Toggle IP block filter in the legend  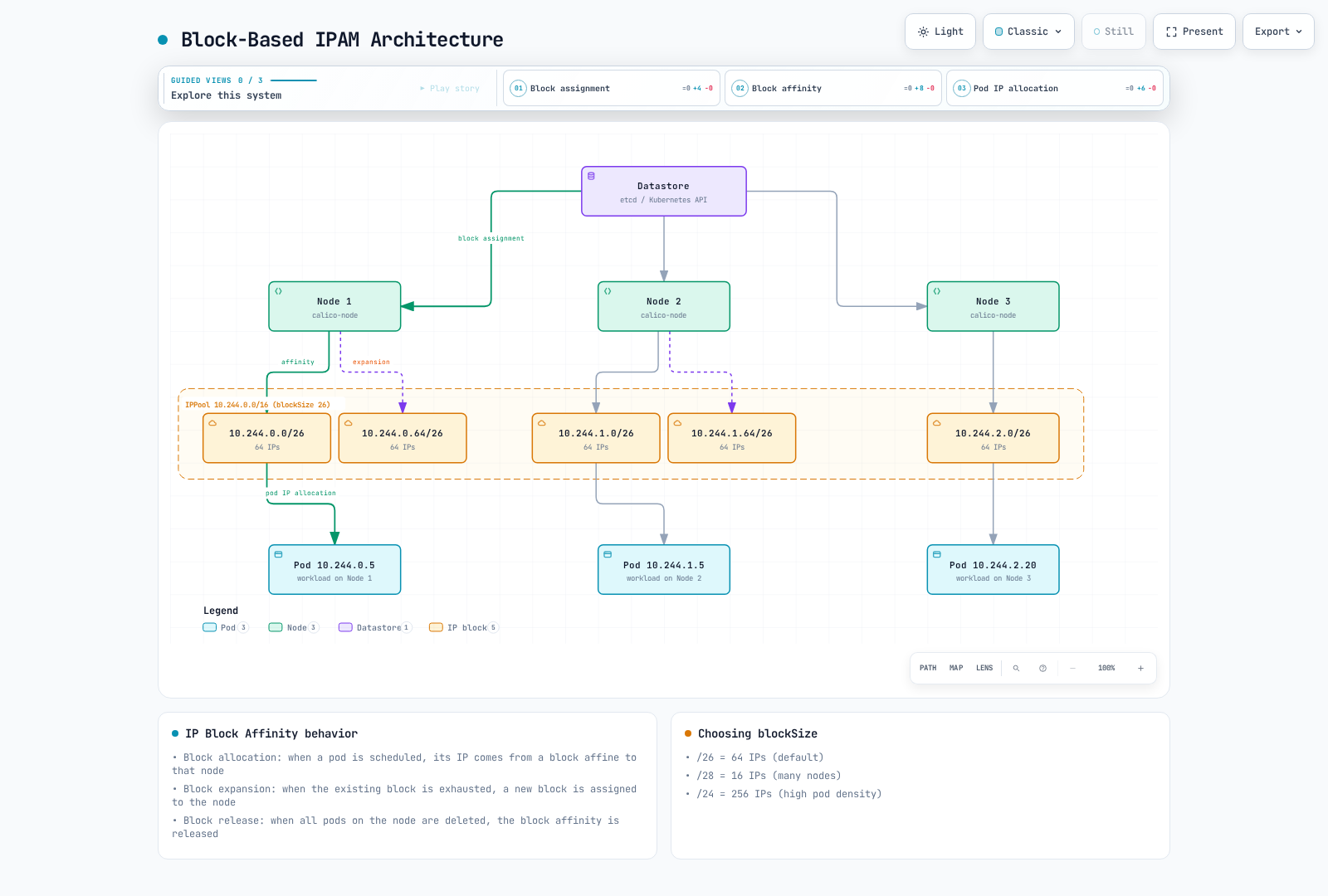coord(463,627)
